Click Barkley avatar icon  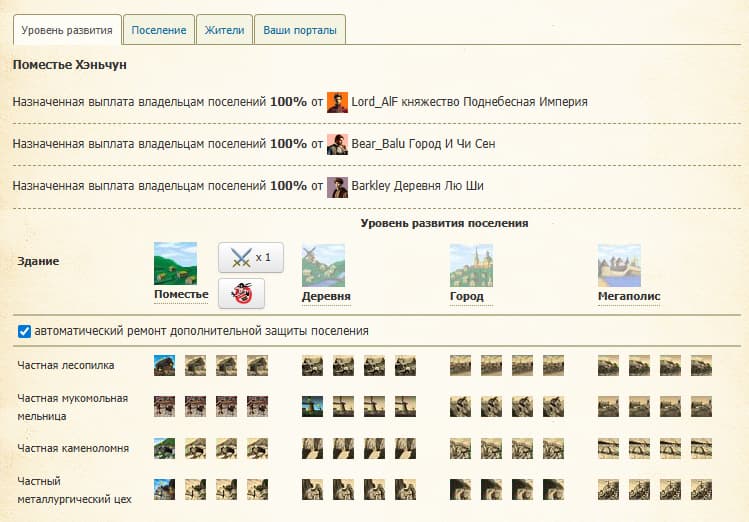(338, 187)
